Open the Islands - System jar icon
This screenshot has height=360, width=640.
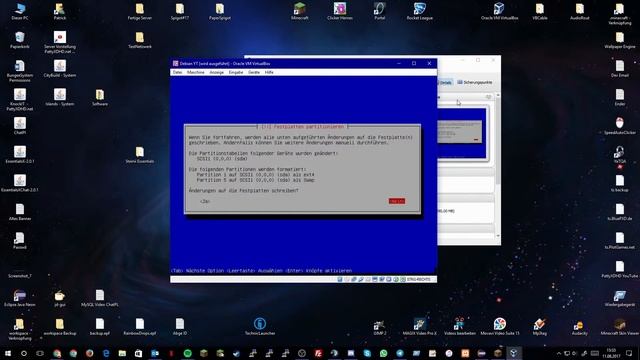60,97
